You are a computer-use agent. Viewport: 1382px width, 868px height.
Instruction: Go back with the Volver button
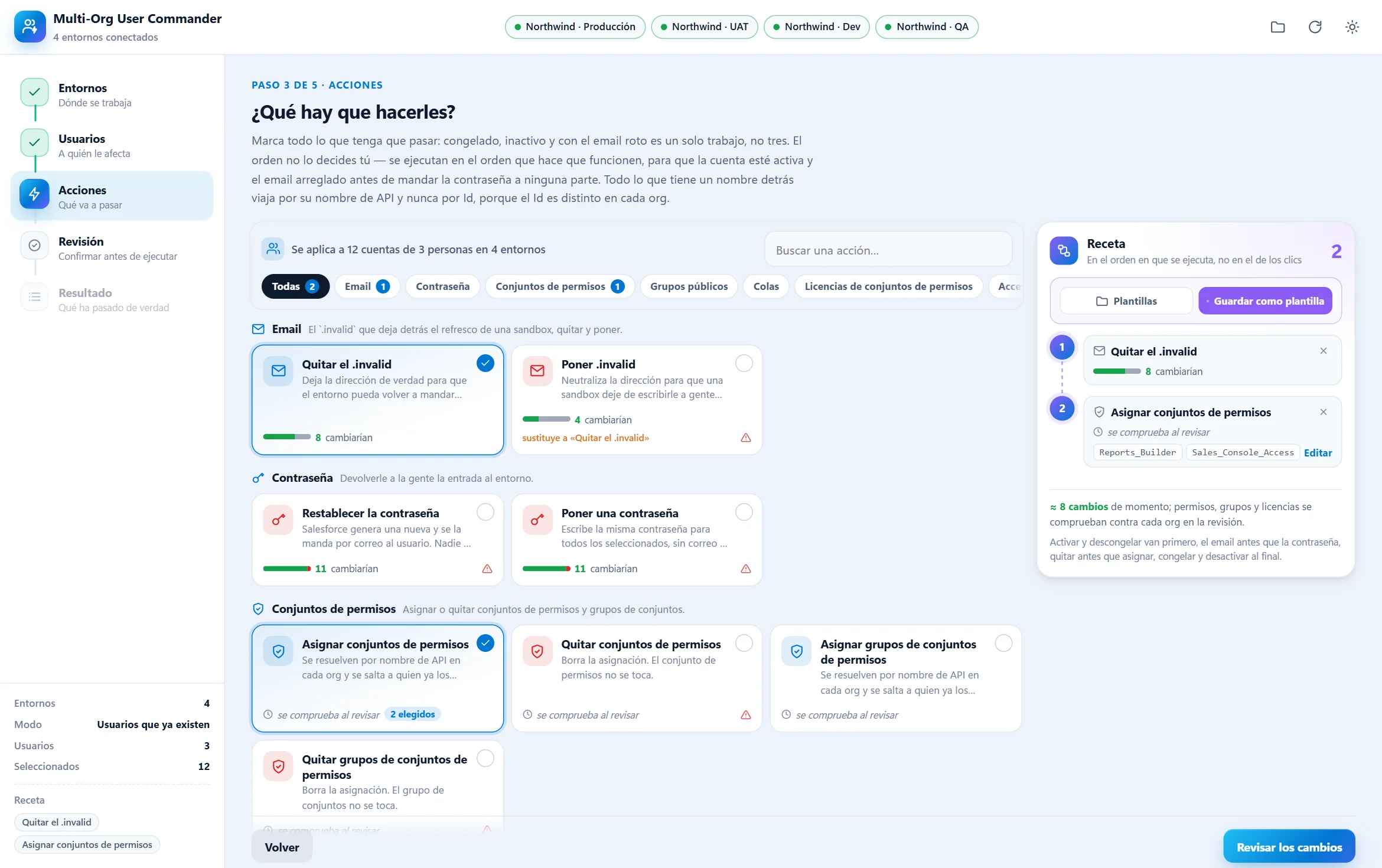(x=282, y=847)
